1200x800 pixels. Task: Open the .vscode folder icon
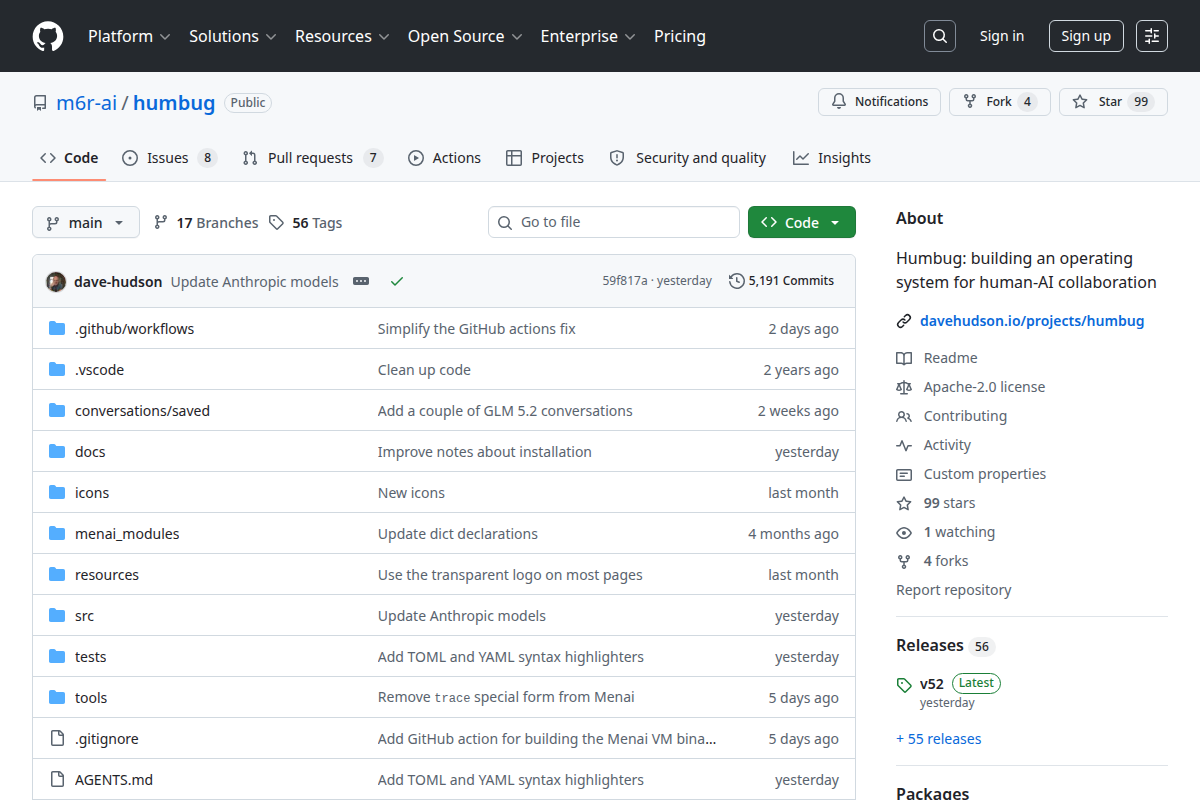point(57,370)
